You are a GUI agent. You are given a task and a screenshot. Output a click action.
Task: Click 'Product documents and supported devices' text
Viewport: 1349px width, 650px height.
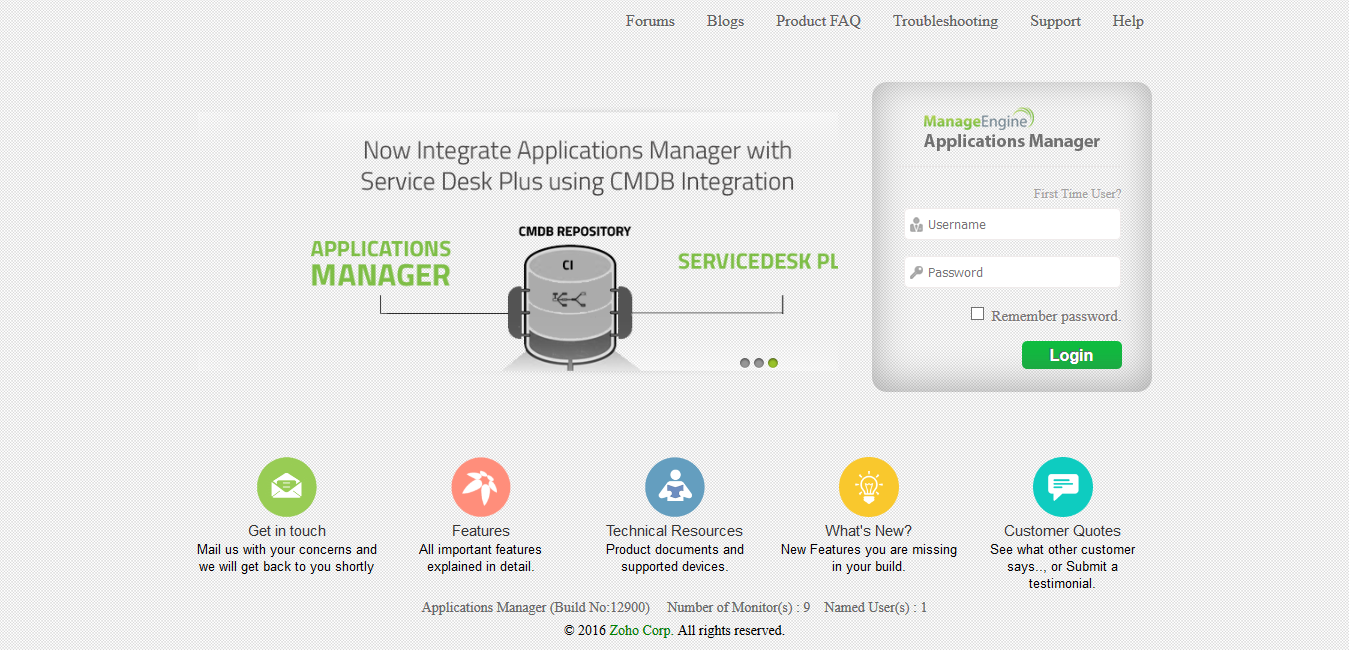click(675, 558)
